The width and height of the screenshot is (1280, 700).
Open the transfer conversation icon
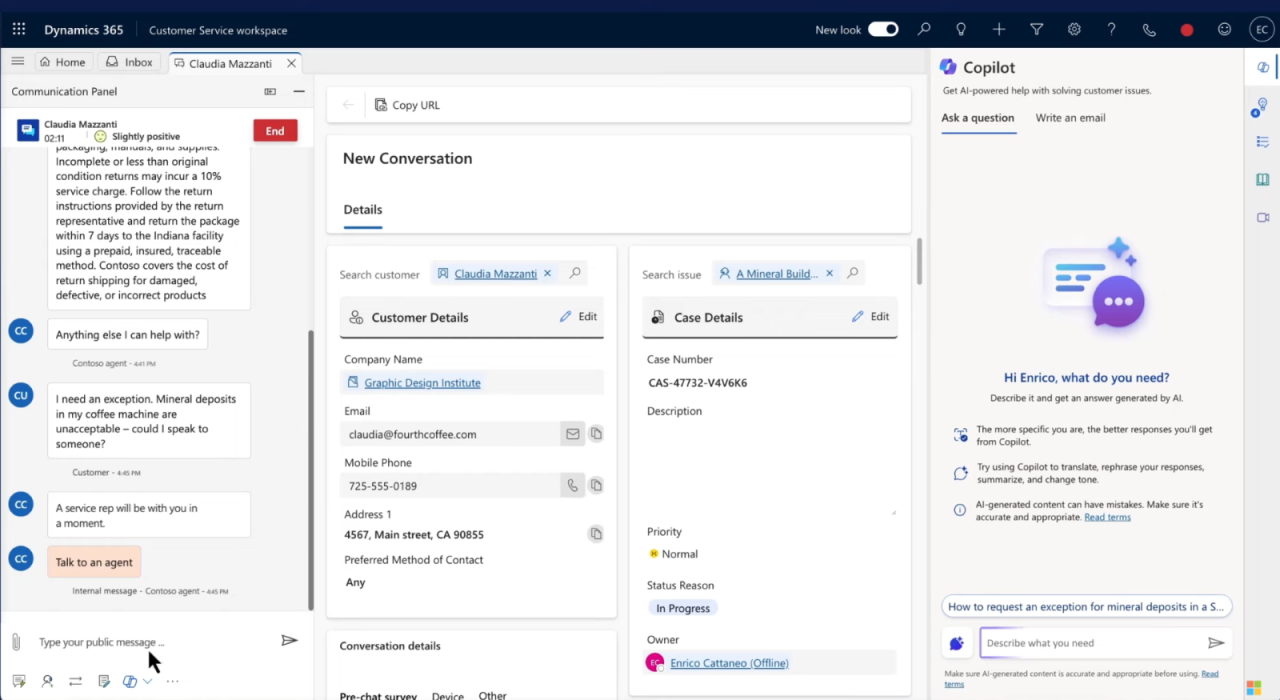[x=75, y=681]
